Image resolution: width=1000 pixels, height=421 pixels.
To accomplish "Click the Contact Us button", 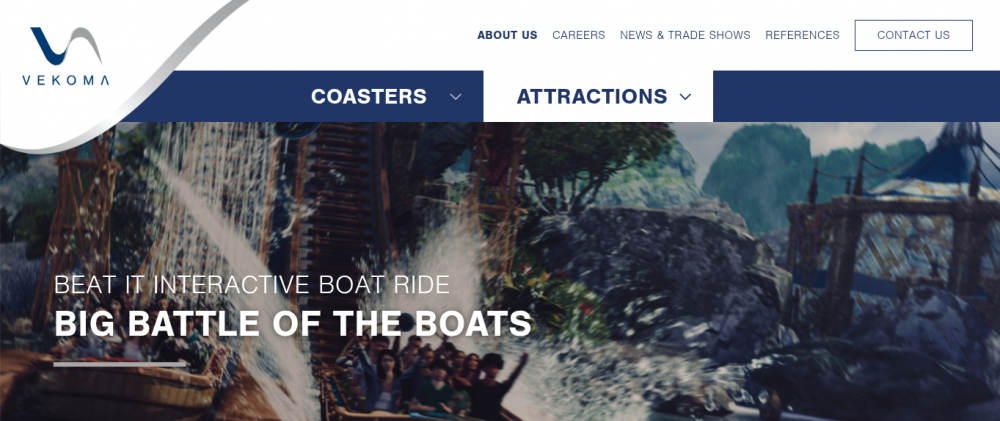I will pos(913,35).
